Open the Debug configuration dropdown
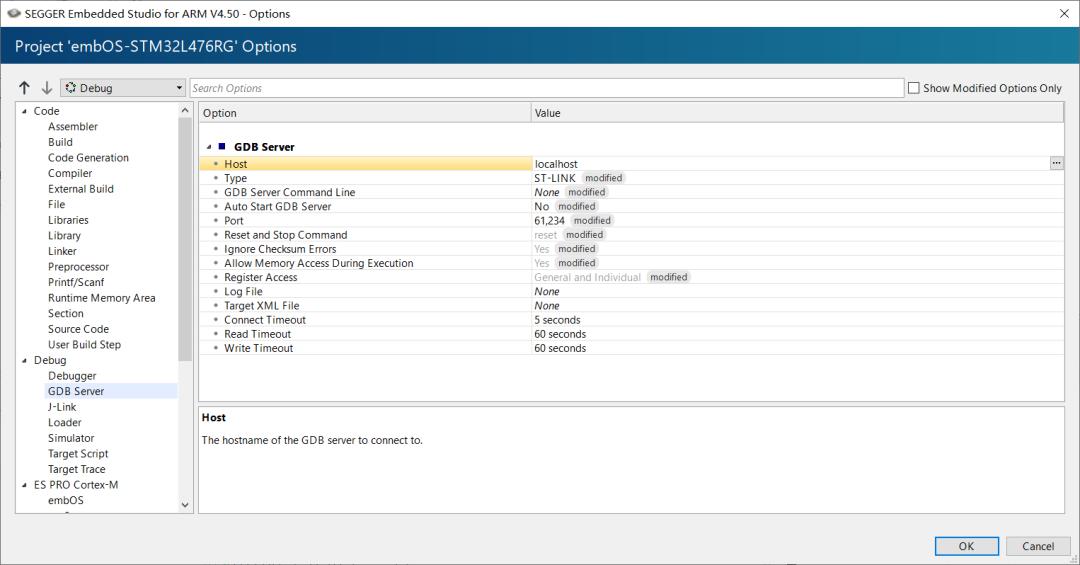1080x565 pixels. [123, 88]
